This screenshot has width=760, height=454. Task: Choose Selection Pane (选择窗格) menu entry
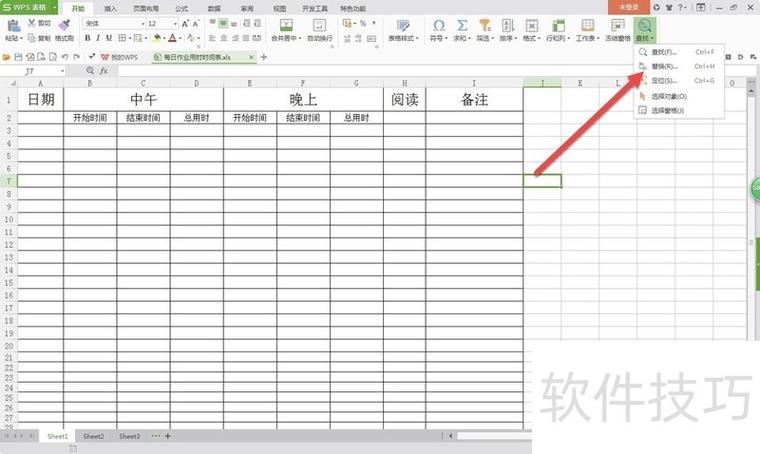tap(679, 110)
